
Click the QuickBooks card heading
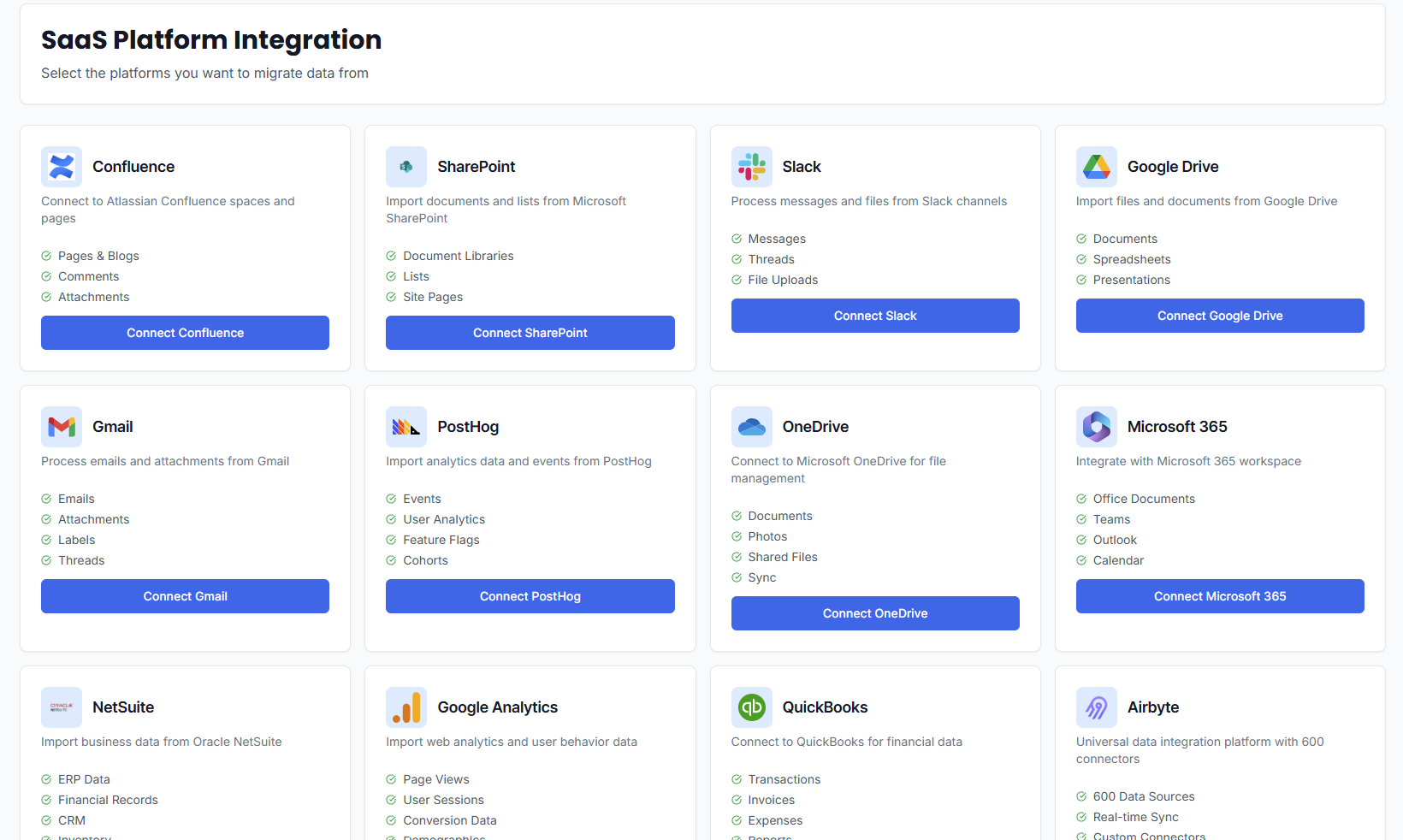(825, 707)
